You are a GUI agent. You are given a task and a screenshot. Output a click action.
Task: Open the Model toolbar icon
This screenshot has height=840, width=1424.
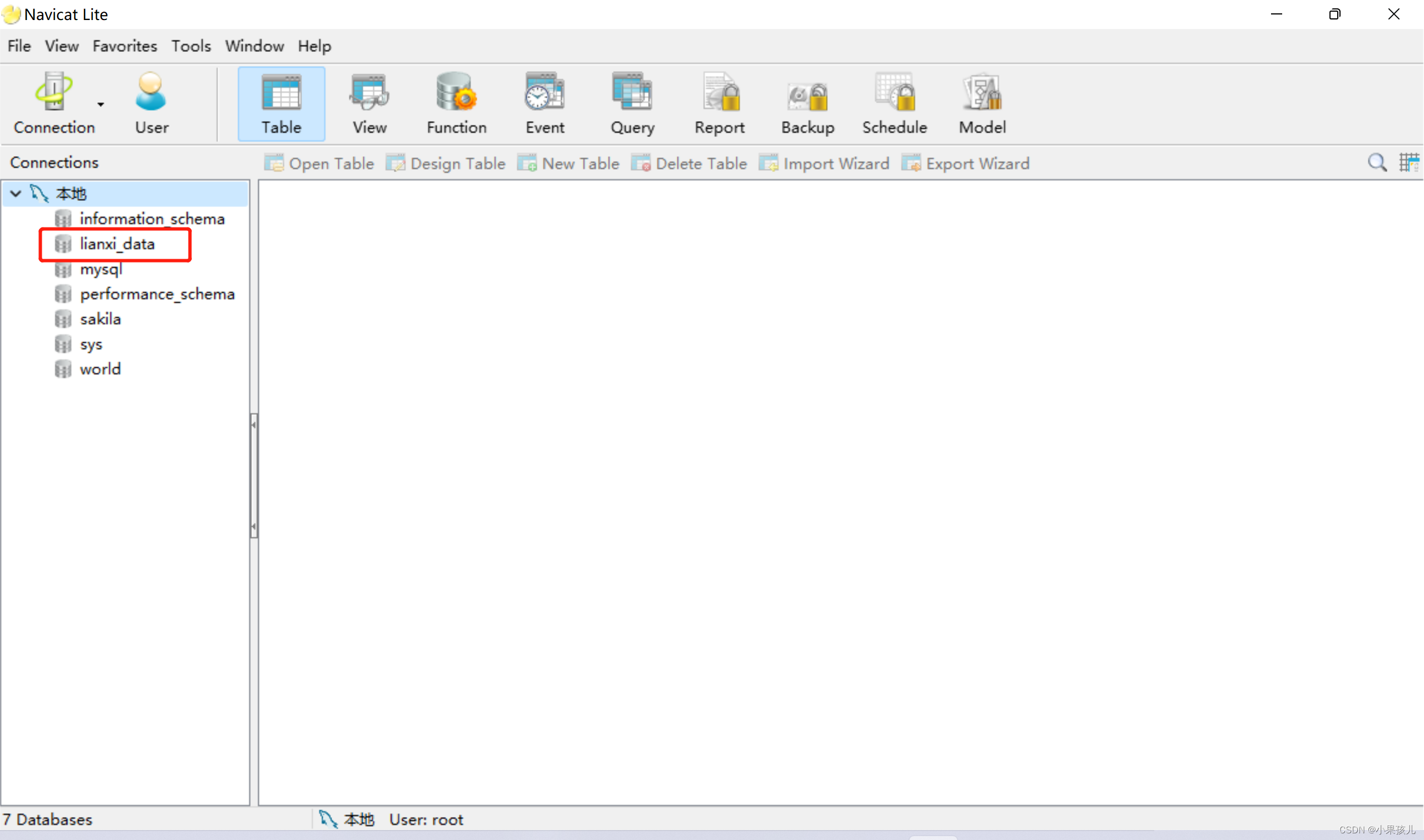coord(982,103)
